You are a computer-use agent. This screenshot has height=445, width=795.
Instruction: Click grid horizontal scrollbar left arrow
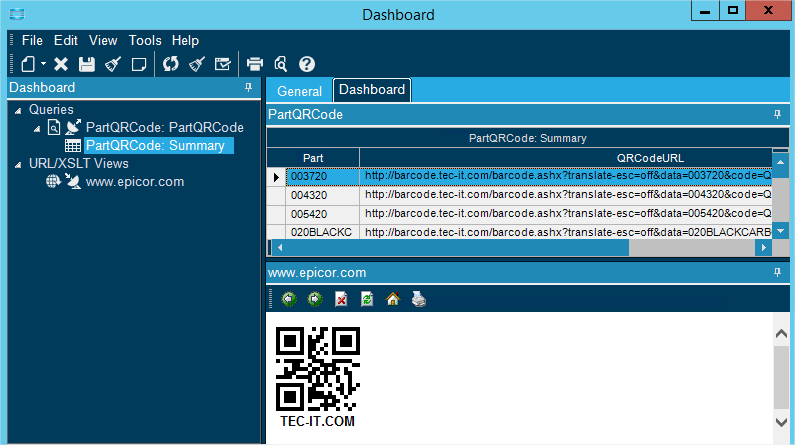[279, 248]
